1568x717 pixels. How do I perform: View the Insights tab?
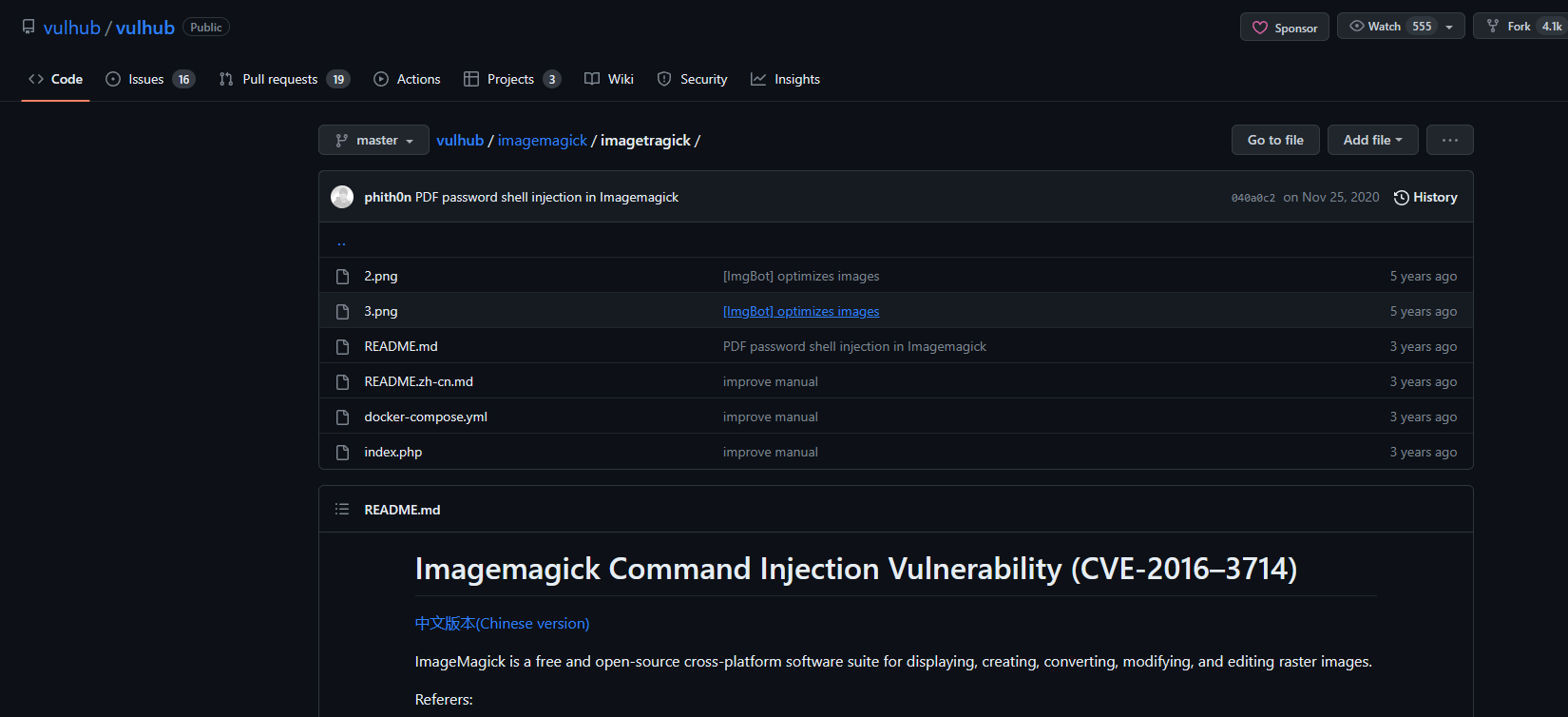click(x=785, y=79)
